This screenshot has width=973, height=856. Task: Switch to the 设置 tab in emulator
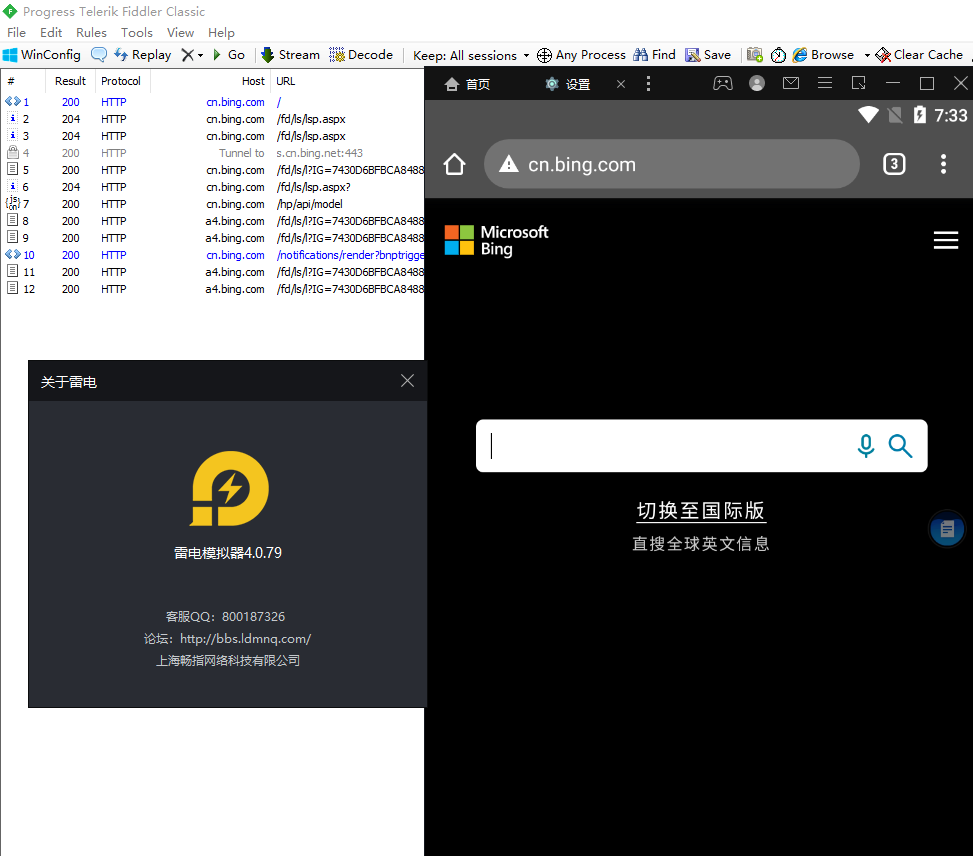(x=566, y=84)
